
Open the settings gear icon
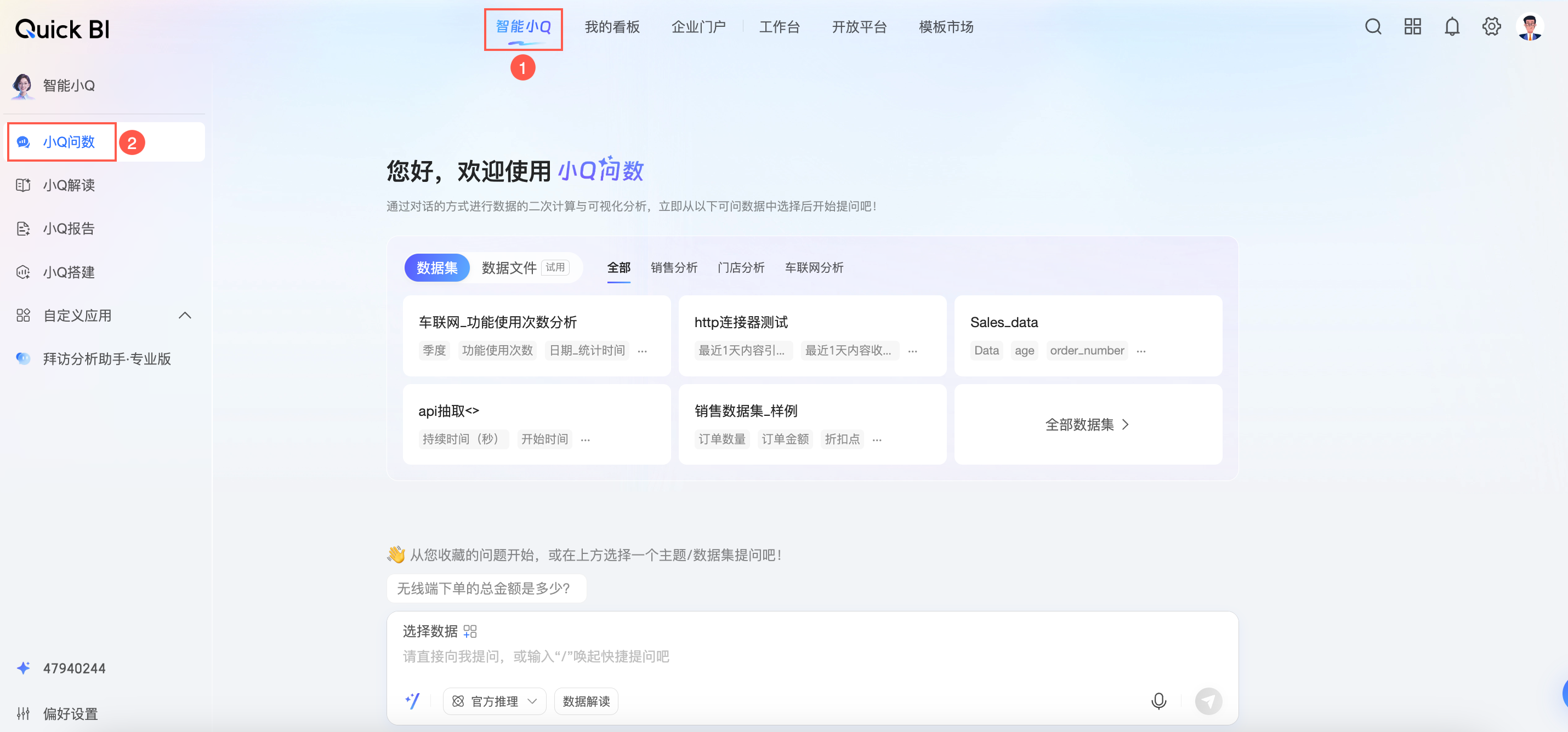click(x=1491, y=27)
